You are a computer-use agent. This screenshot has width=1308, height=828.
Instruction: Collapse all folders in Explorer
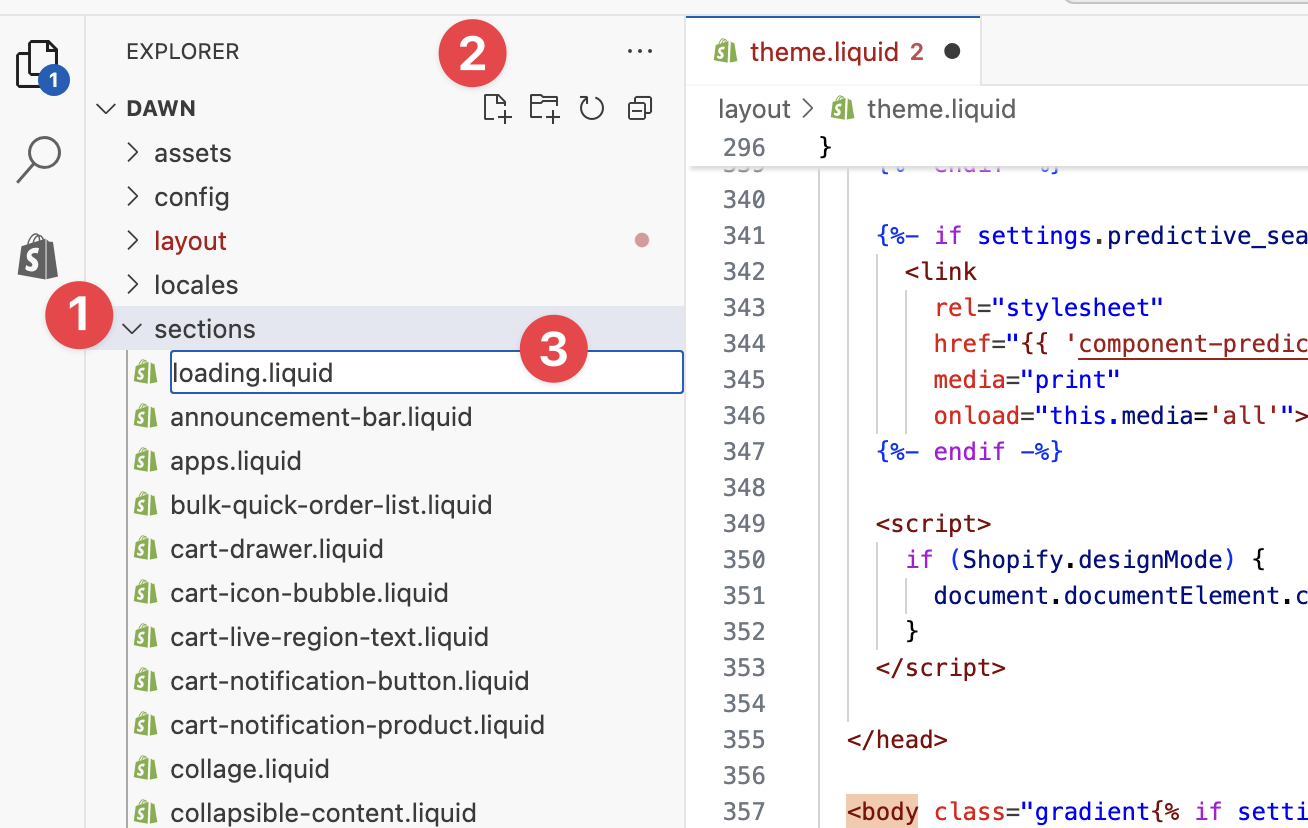click(x=640, y=108)
